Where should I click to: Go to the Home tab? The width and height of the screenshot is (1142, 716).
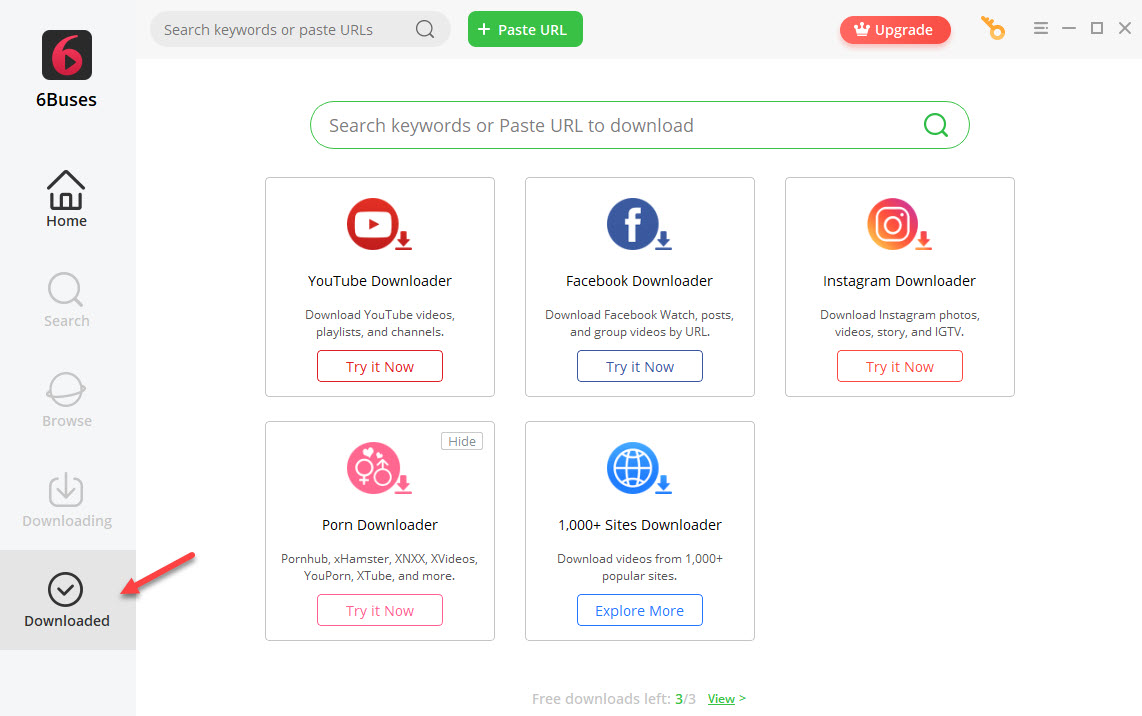[x=66, y=199]
